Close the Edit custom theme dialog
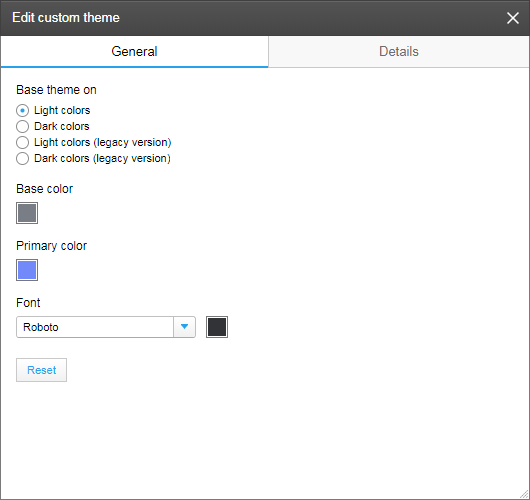Viewport: 530px width, 500px height. (512, 18)
